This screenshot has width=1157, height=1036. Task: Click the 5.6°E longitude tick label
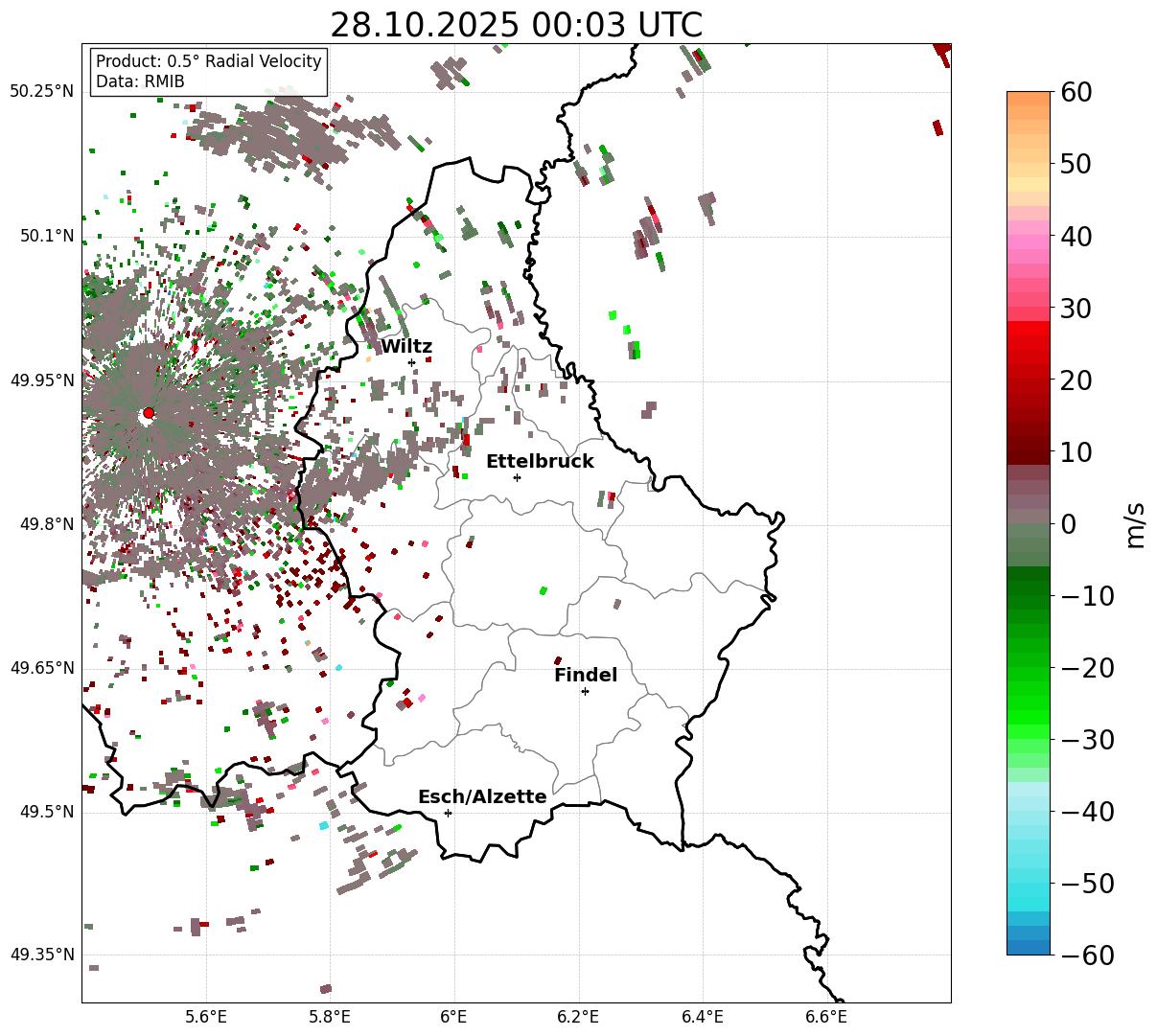[207, 1017]
